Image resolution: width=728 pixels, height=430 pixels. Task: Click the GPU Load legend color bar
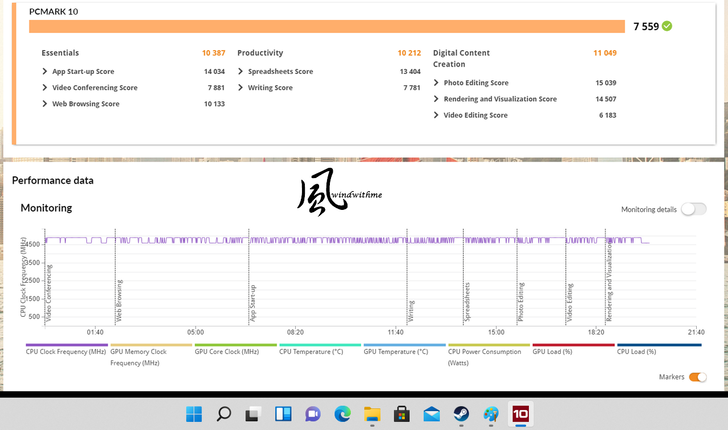pyautogui.click(x=573, y=344)
